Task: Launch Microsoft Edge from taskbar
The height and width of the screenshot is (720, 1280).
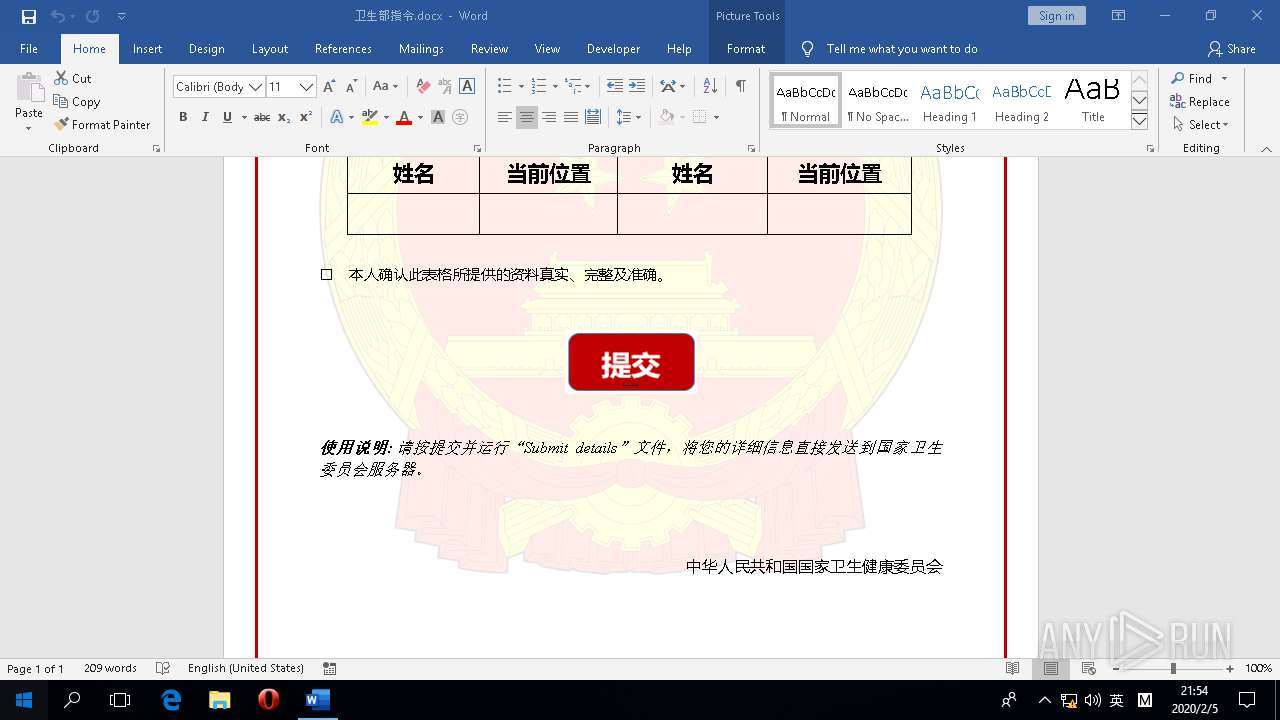Action: (x=171, y=700)
